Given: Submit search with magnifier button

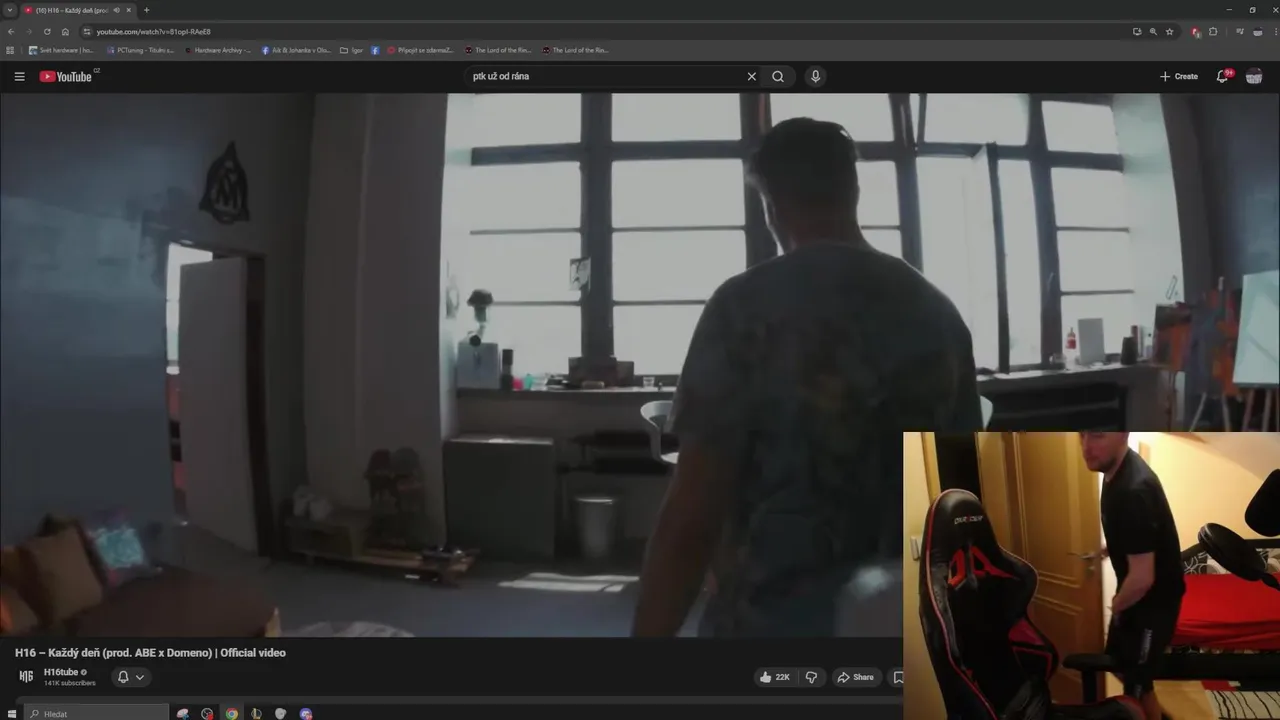Looking at the screenshot, I should pyautogui.click(x=778, y=76).
